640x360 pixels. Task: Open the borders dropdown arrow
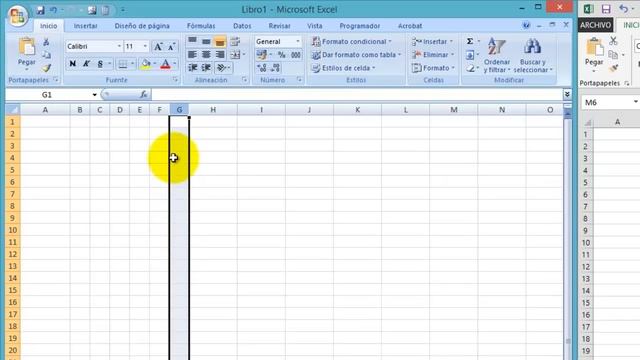click(133, 64)
